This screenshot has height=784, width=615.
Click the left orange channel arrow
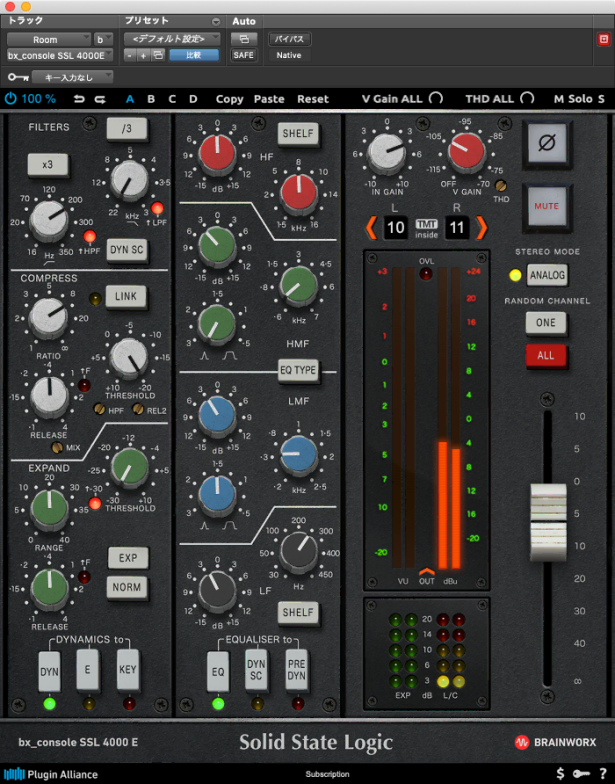(371, 228)
